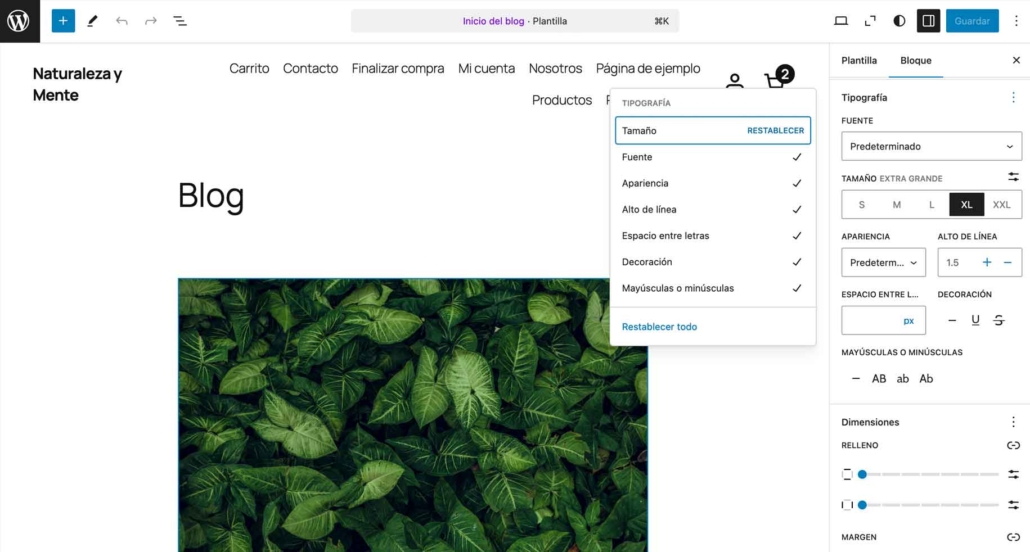
Task: Toggle the settings sidebar panel icon
Action: (928, 21)
